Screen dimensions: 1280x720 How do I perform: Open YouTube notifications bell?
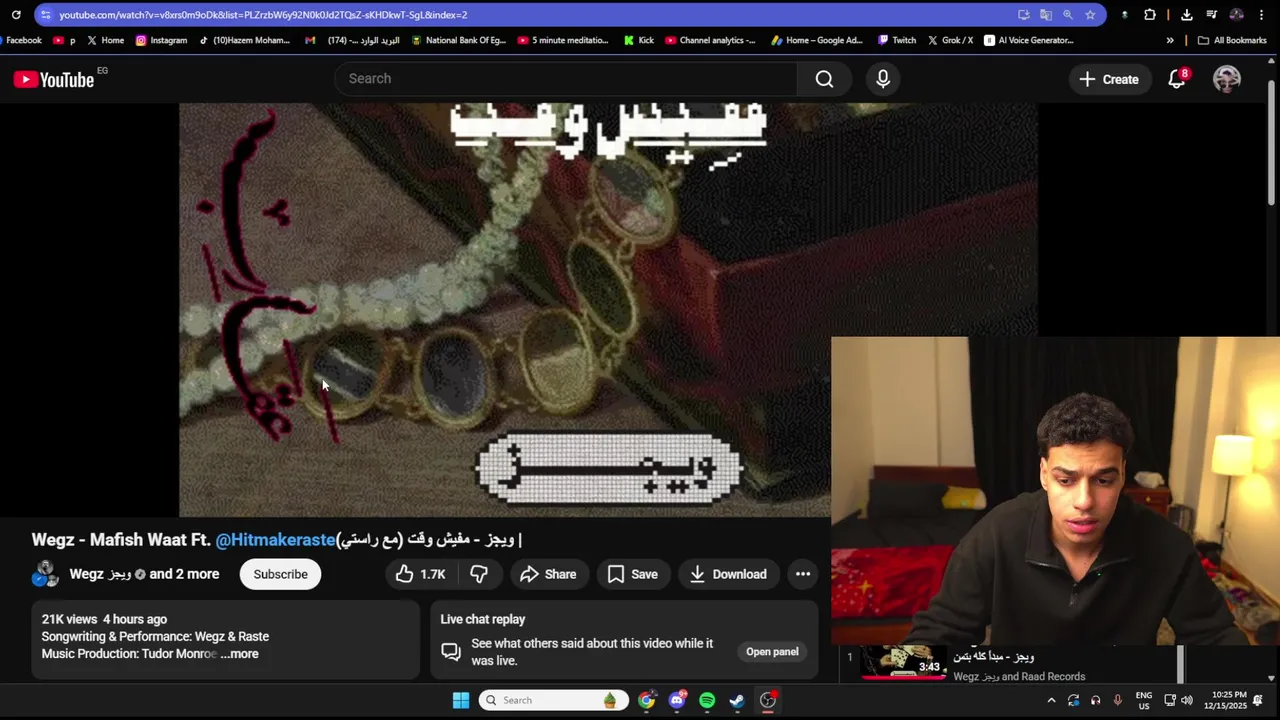point(1177,79)
